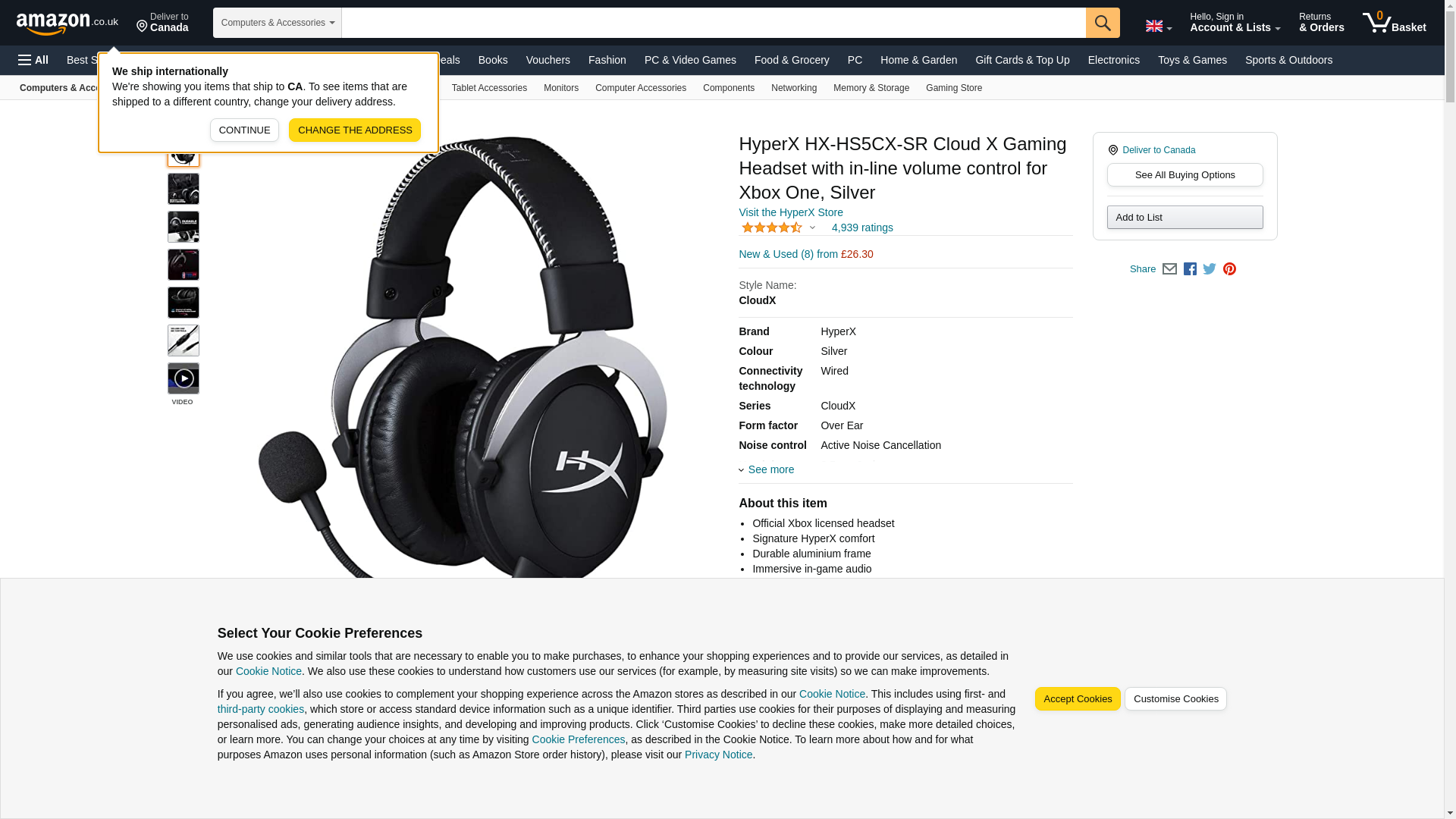Share product on Facebook icon
Screen dimensions: 1456x819
(x=1190, y=269)
